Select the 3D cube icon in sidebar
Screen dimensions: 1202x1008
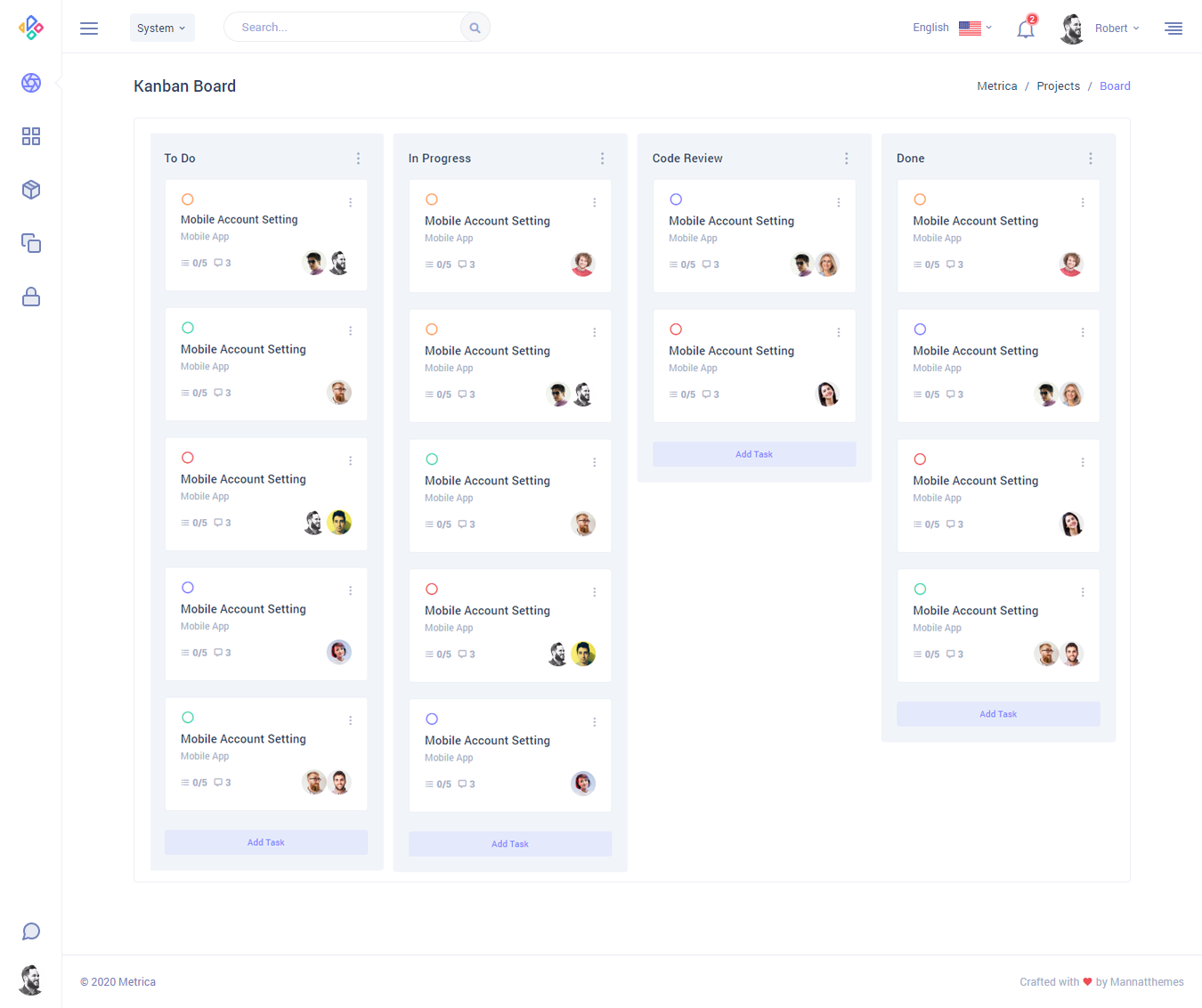(31, 190)
